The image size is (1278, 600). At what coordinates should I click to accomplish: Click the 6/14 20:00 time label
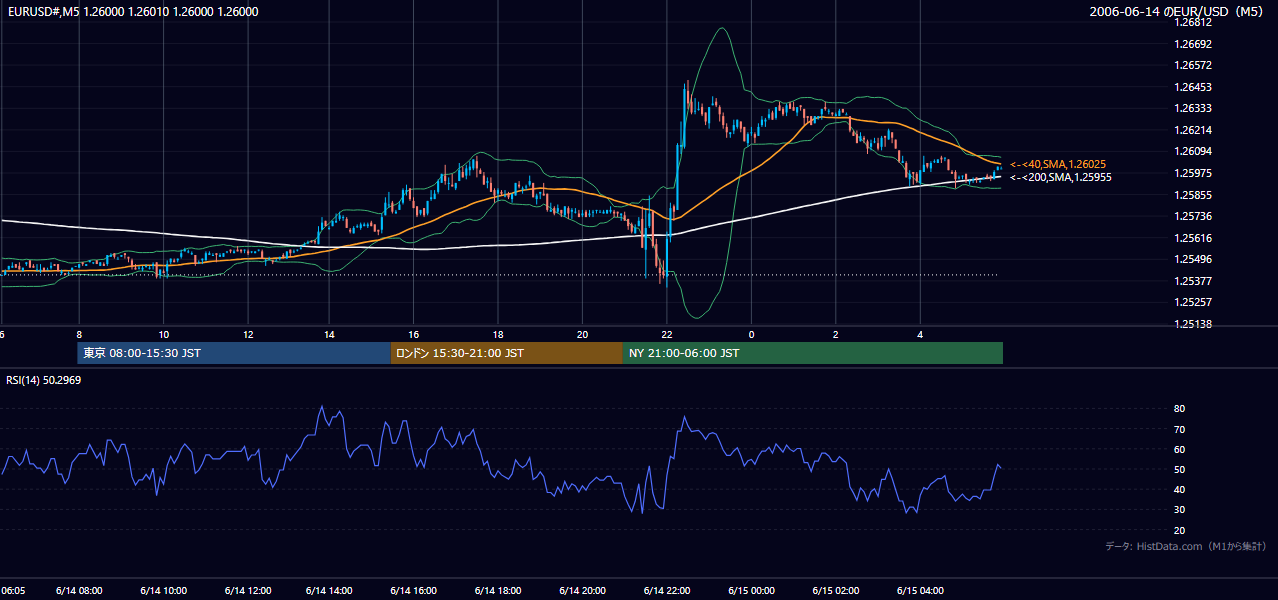click(x=583, y=590)
